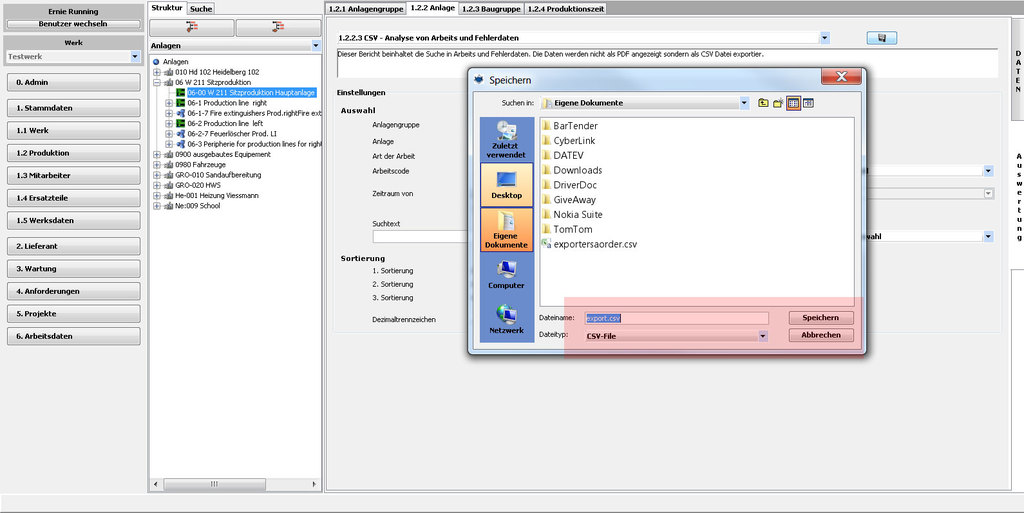
Task: Select the Computer location icon
Action: [506, 274]
